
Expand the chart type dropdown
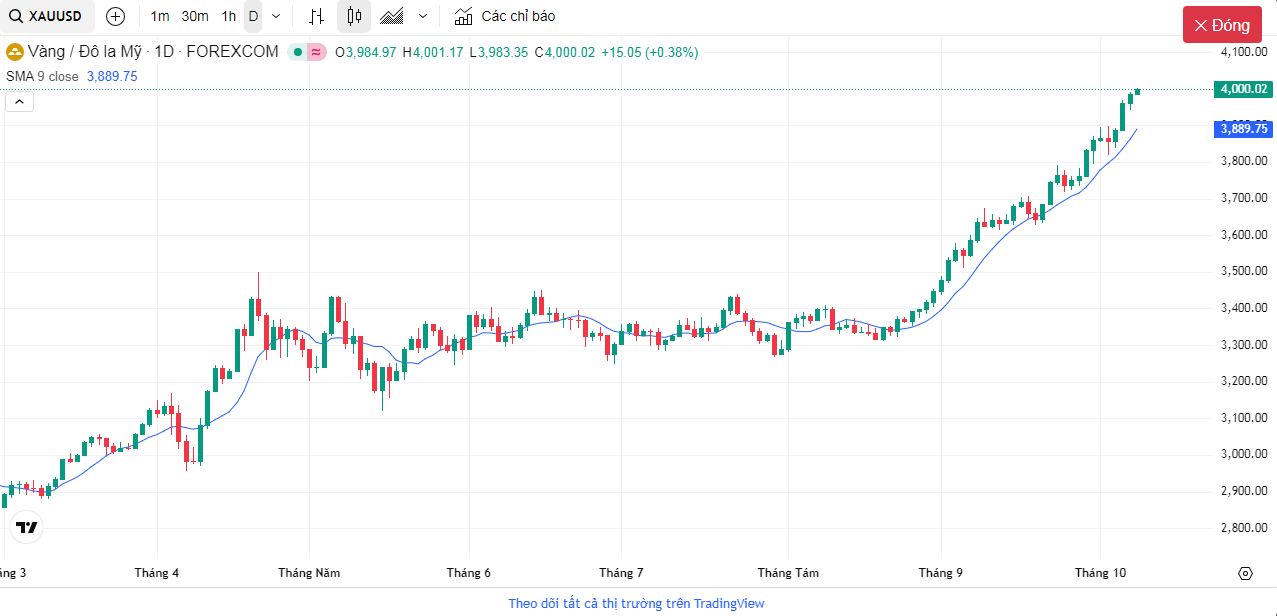423,16
